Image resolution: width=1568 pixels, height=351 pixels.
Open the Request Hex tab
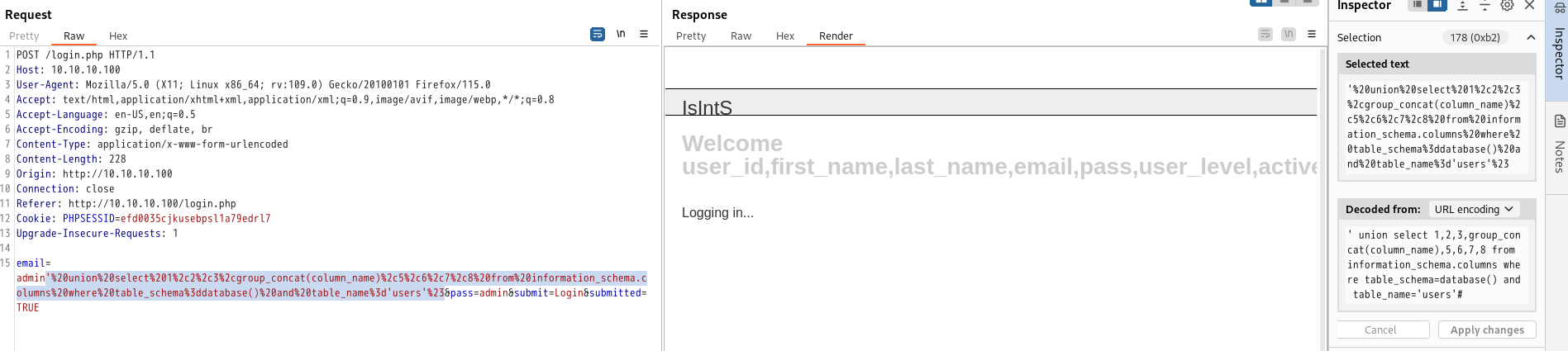(118, 36)
